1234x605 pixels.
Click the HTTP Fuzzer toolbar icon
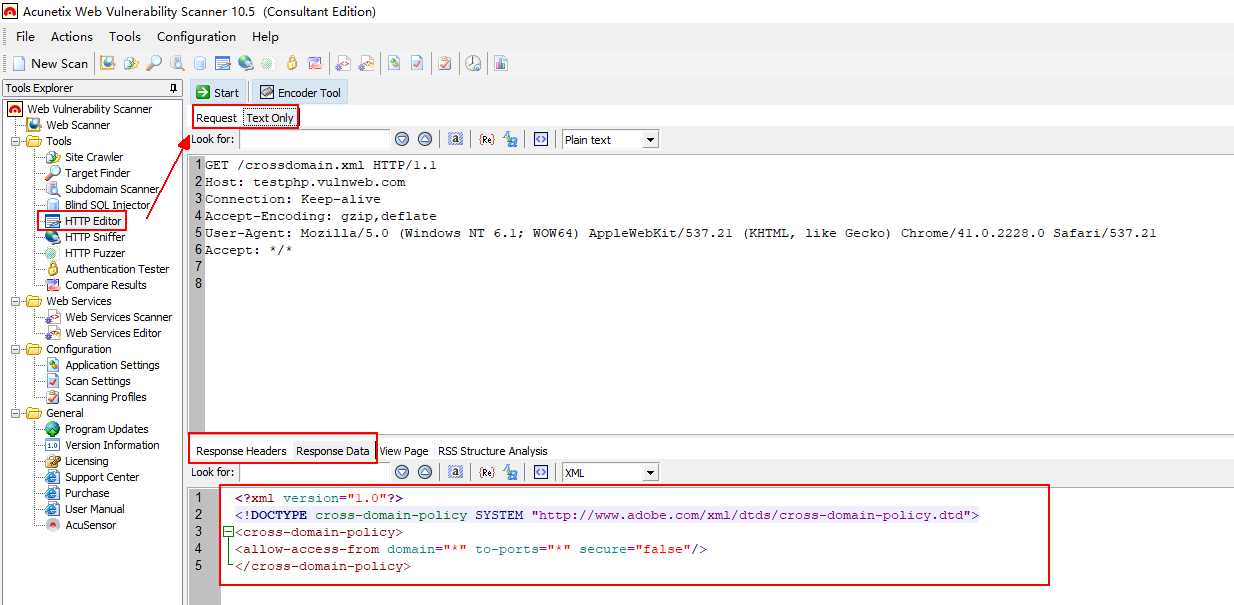tap(267, 63)
